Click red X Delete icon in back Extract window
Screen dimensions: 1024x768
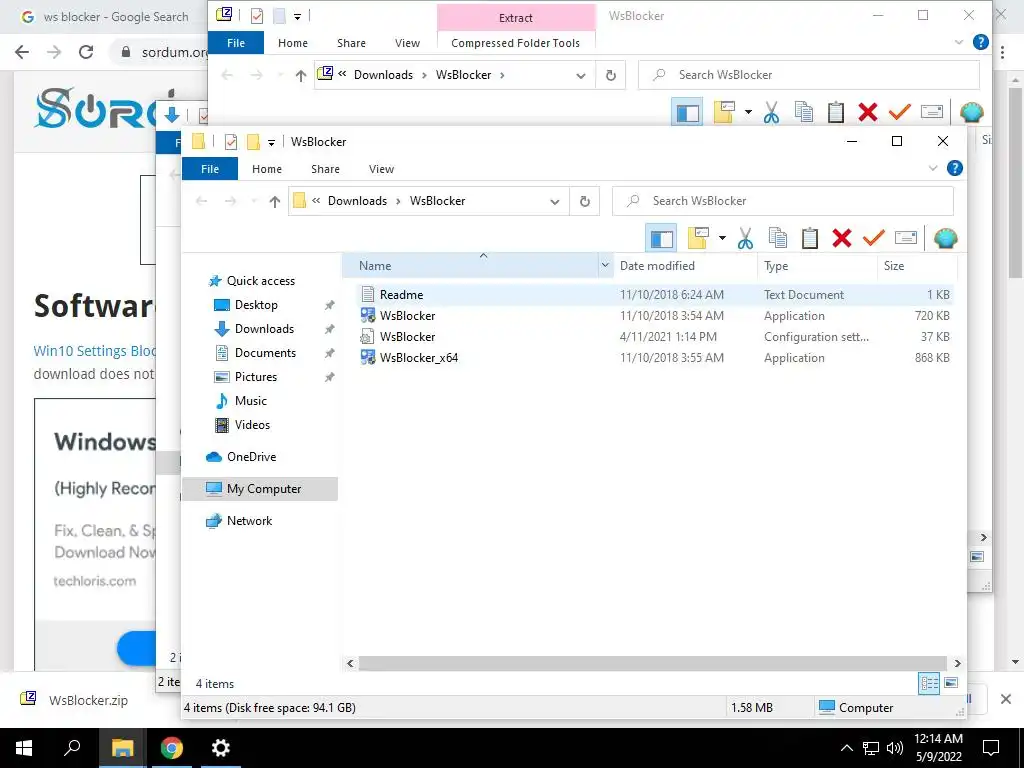pos(868,112)
